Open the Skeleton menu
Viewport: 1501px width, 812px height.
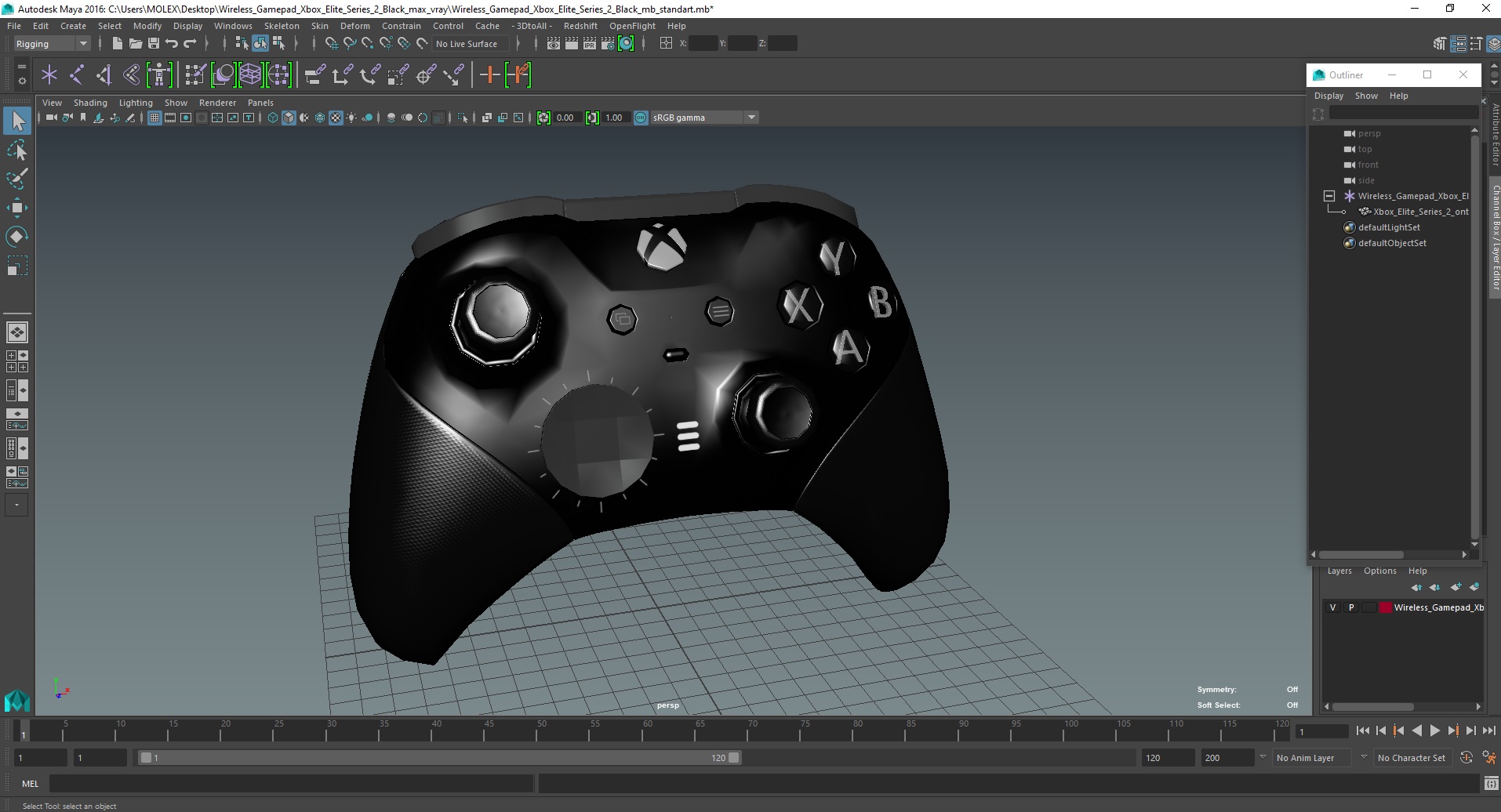(282, 26)
